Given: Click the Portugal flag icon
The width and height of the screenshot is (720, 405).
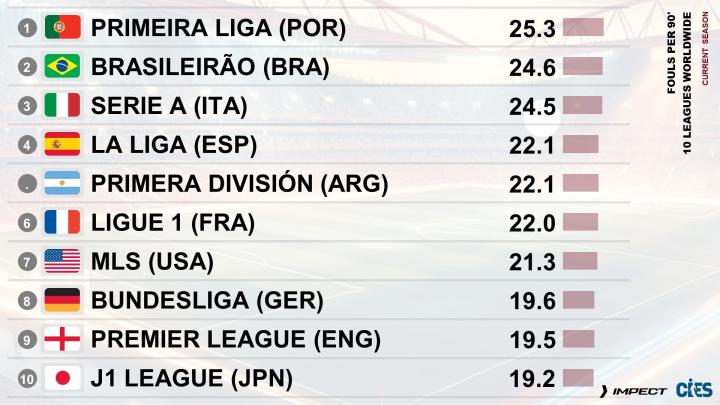Looking at the screenshot, I should 62,28.
